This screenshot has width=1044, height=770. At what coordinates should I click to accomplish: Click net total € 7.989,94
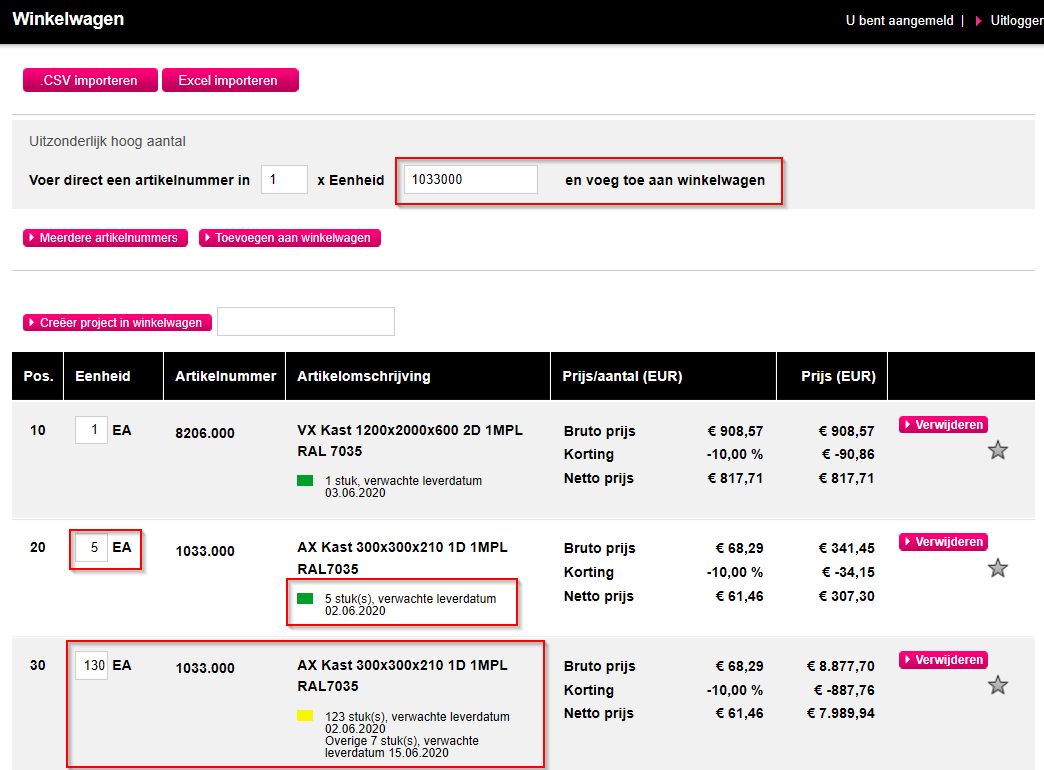tap(841, 713)
